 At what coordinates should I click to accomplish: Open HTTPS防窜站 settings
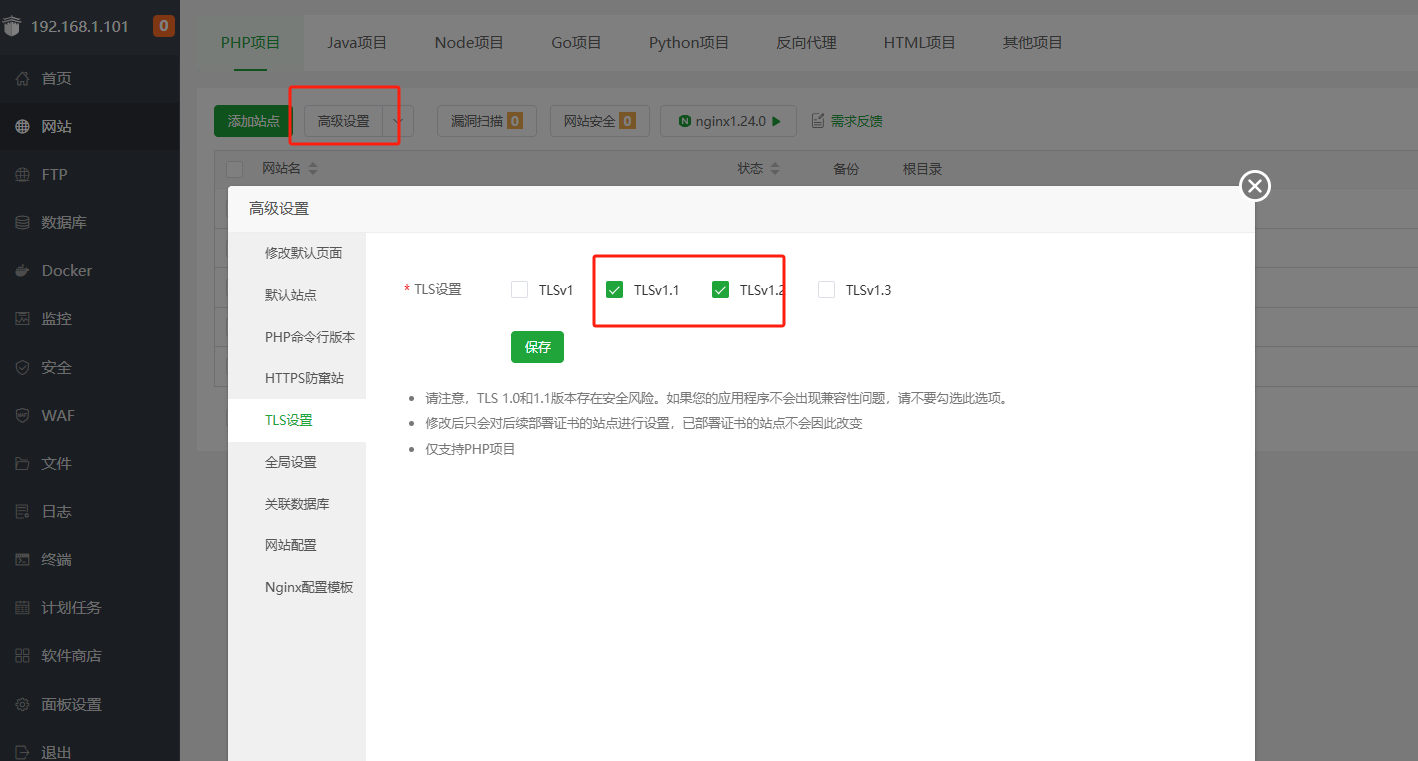(297, 378)
